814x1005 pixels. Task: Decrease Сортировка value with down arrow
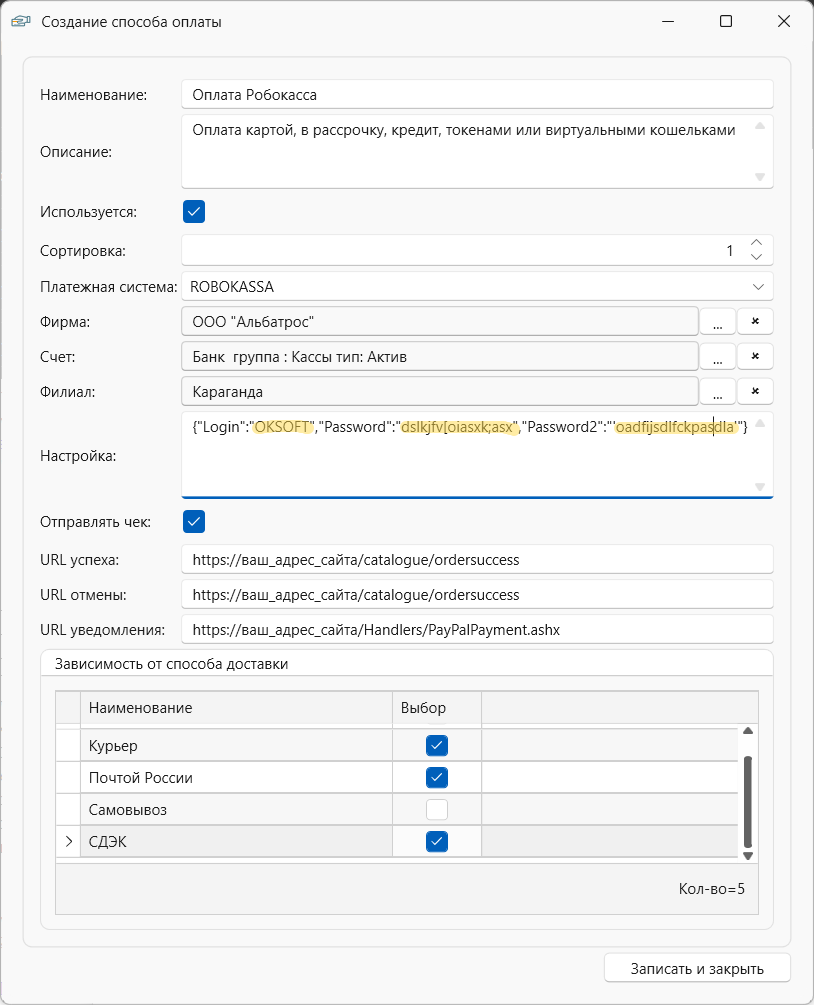756,257
